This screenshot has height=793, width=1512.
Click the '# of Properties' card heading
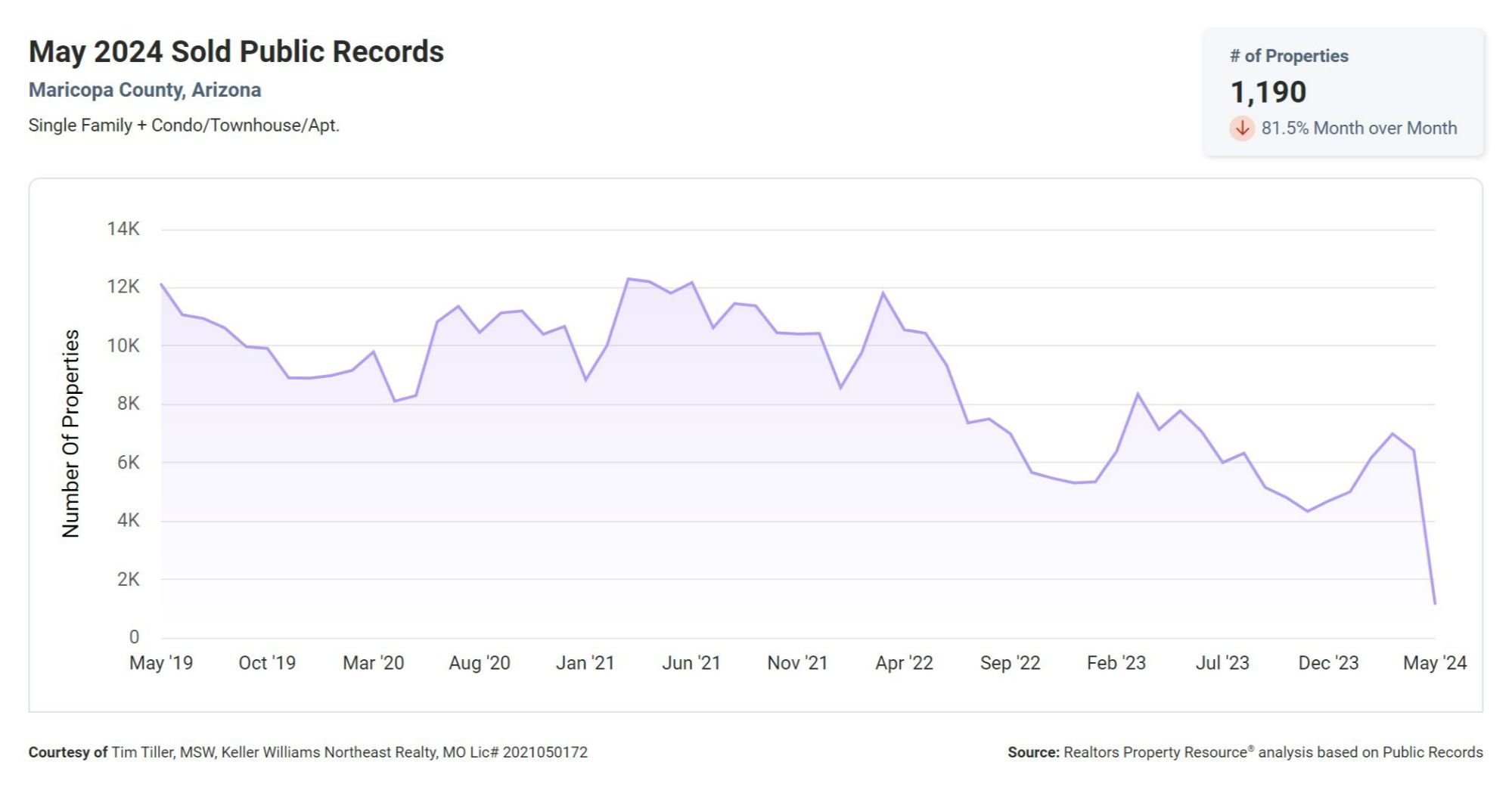(1289, 56)
